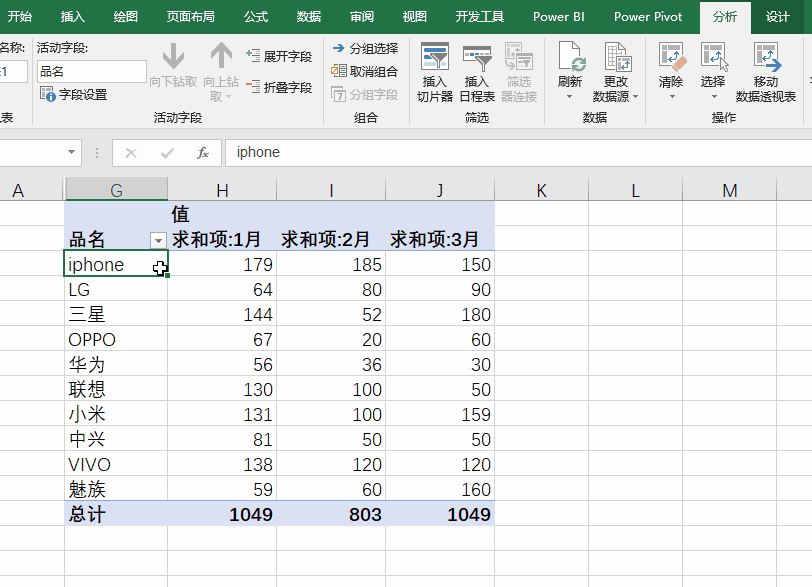Viewport: 812px width, 587px height.
Task: Switch to the Power Pivot tab
Action: coord(648,16)
